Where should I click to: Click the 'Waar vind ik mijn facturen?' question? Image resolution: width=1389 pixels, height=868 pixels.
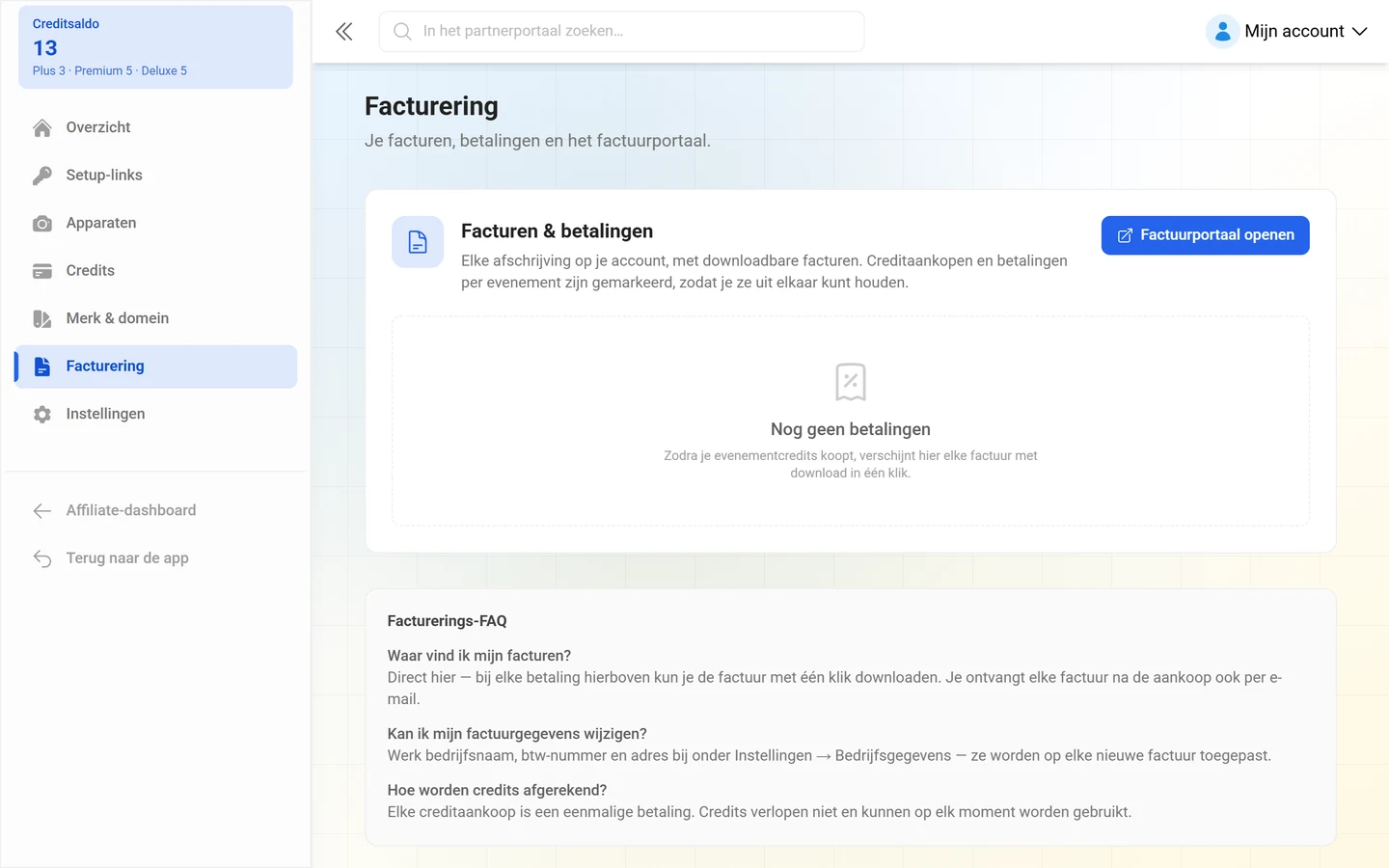coord(479,656)
